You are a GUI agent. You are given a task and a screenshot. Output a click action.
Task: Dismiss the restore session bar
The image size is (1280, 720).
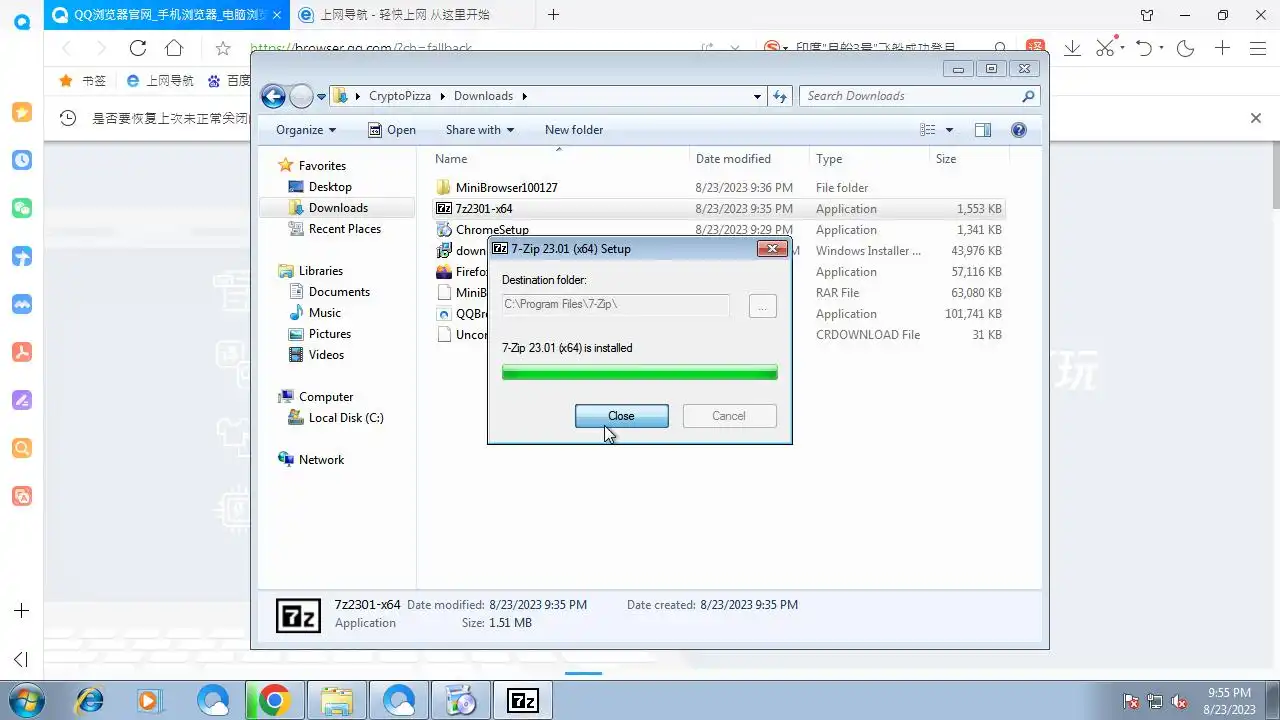[1256, 118]
